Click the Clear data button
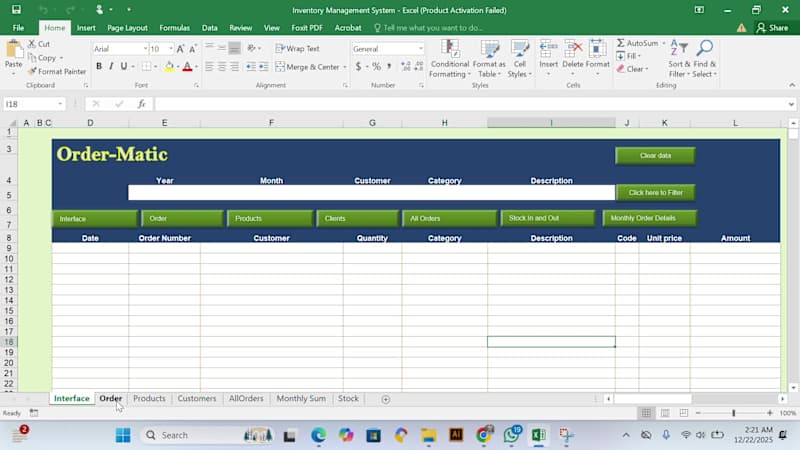Viewport: 800px width, 450px height. pos(655,156)
